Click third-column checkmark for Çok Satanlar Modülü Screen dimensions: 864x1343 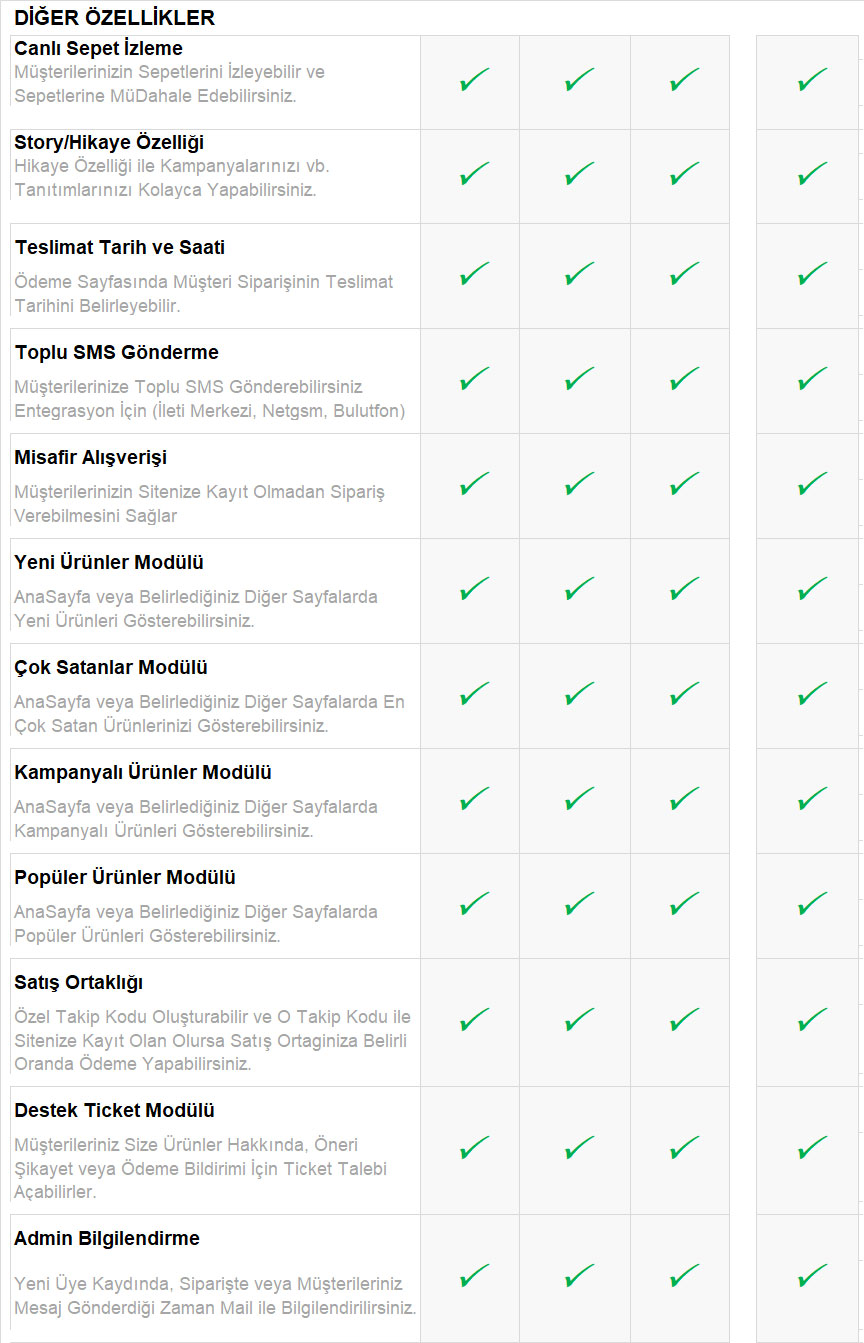point(684,694)
